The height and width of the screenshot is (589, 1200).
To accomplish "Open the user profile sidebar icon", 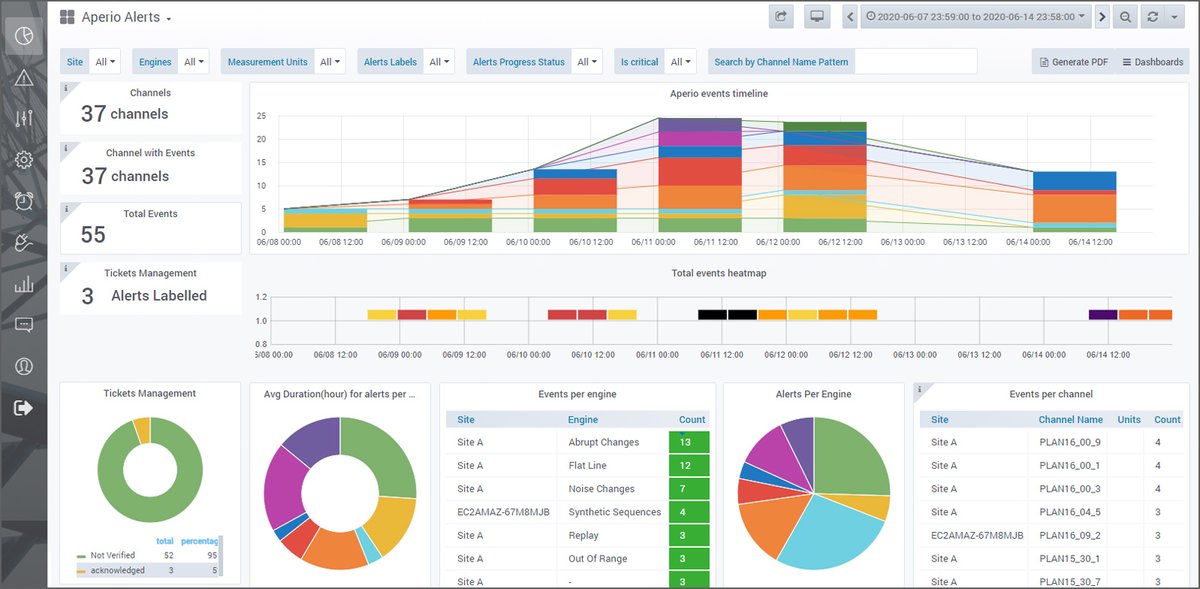I will 24,366.
